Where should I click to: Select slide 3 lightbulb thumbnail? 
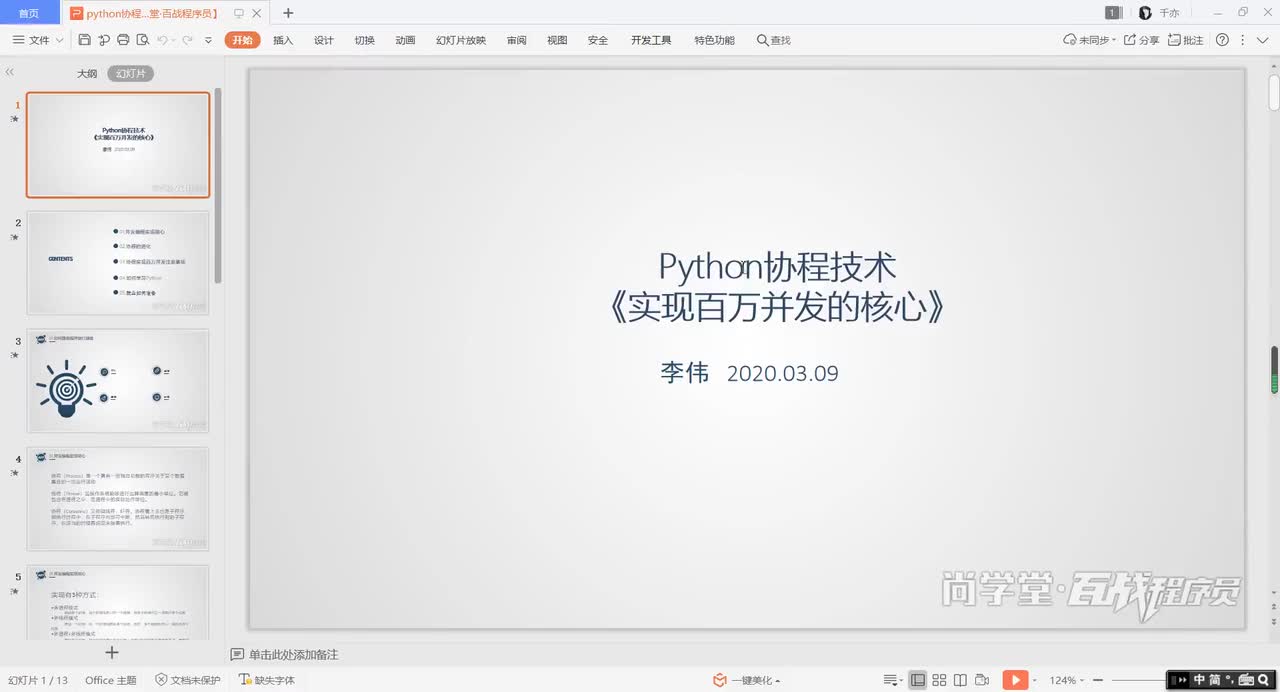(118, 381)
